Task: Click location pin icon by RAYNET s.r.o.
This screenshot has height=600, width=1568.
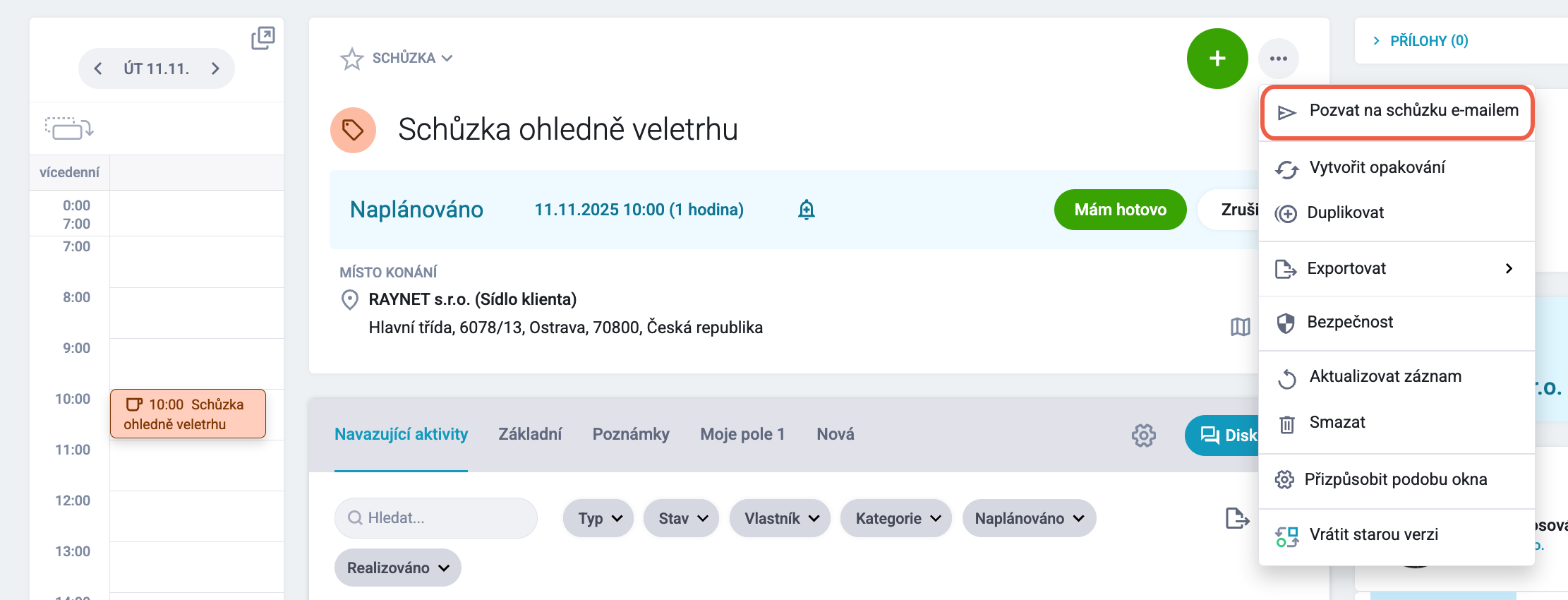Action: pyautogui.click(x=349, y=300)
